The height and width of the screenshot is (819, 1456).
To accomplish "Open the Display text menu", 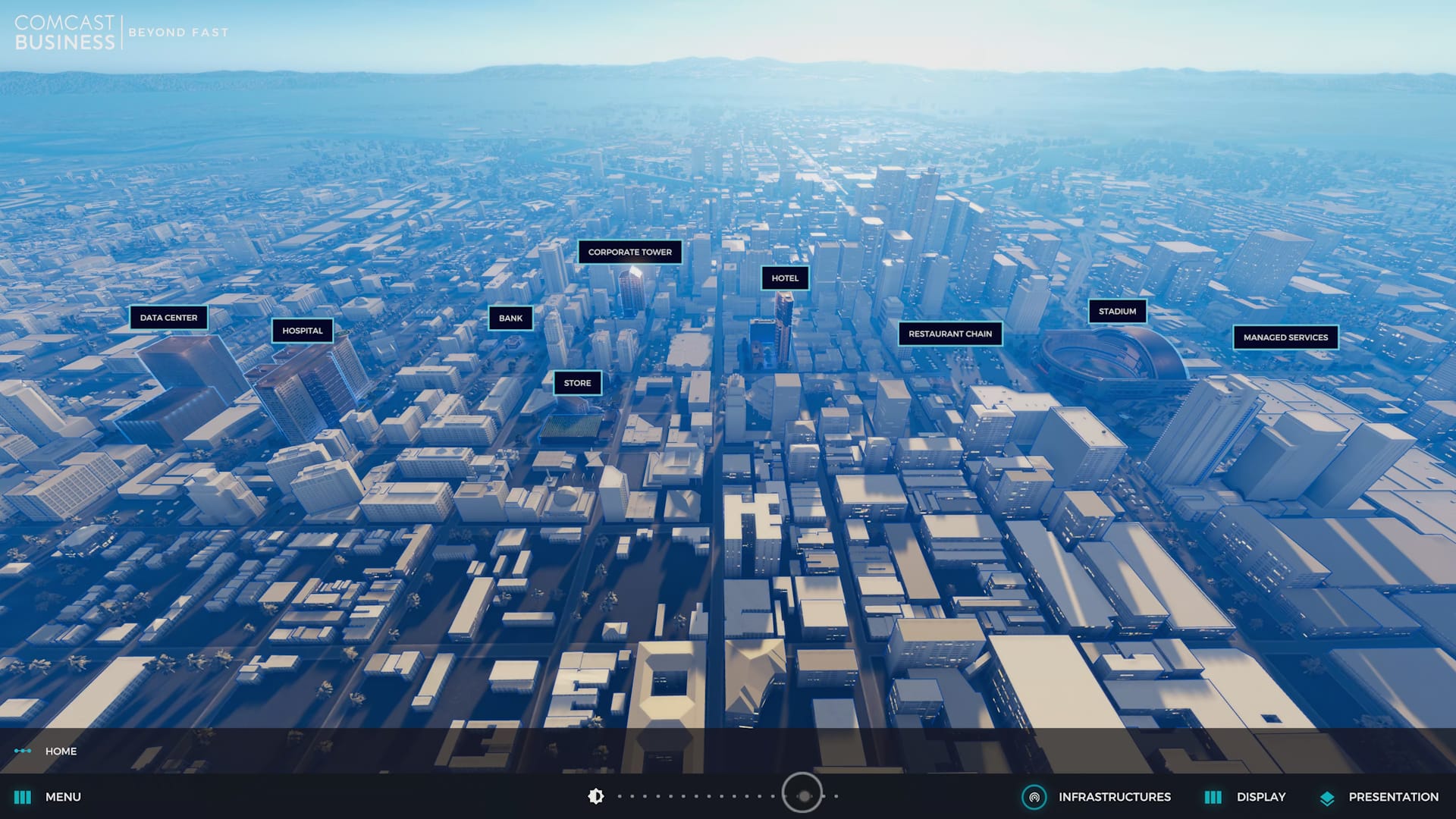I will coord(1260,797).
